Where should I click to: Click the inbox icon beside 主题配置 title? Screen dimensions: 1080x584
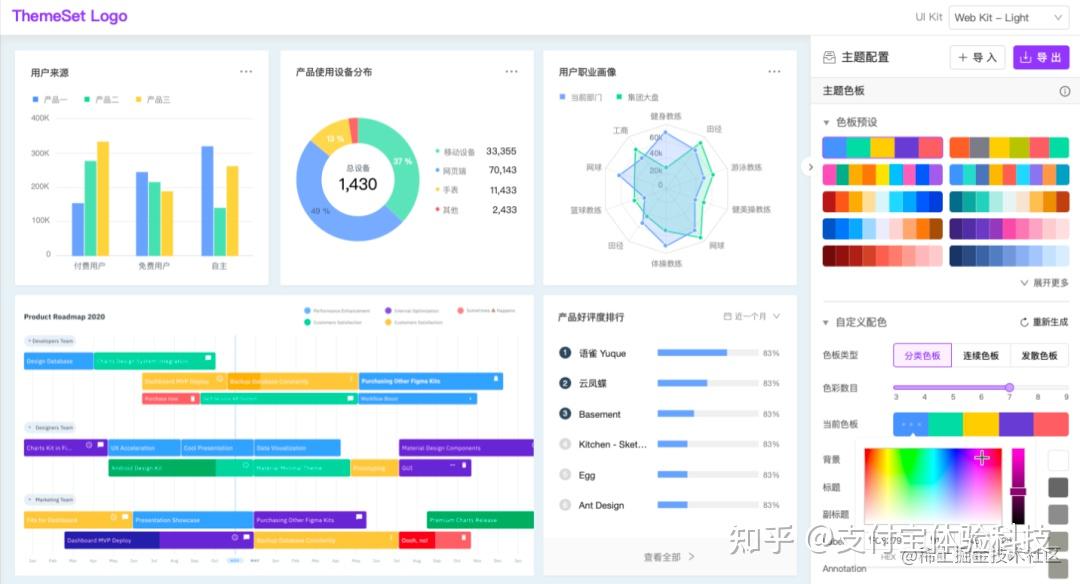click(x=828, y=57)
